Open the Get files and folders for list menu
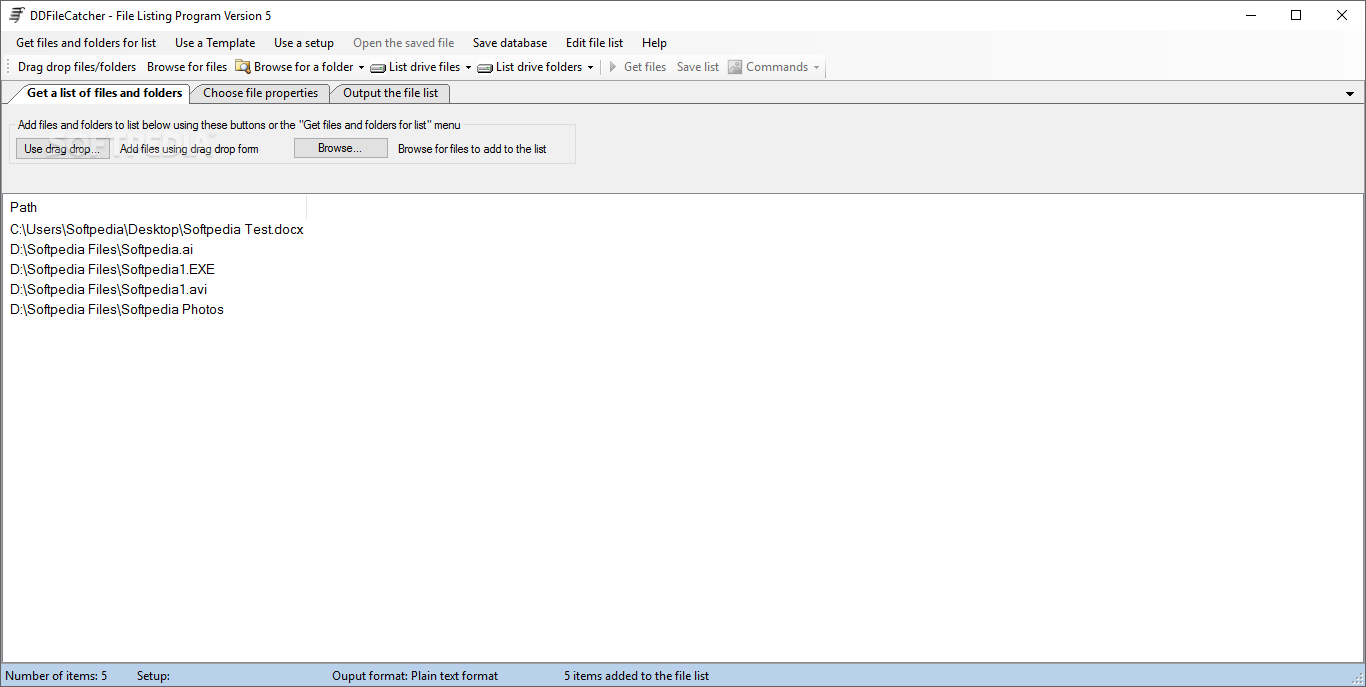Viewport: 1366px width, 687px height. pos(86,43)
